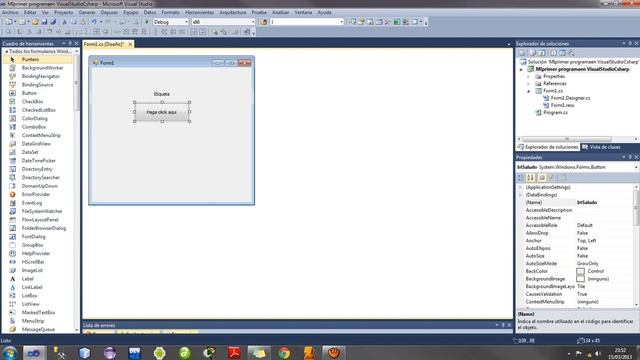Screen dimensions: 640x360
Task: Click the BackgroundImage preview swatch
Action: click(x=580, y=279)
